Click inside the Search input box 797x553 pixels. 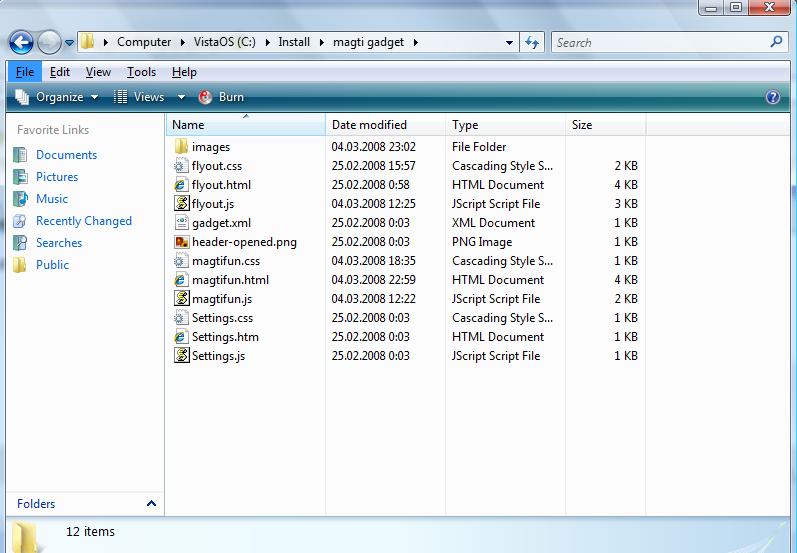pyautogui.click(x=660, y=42)
